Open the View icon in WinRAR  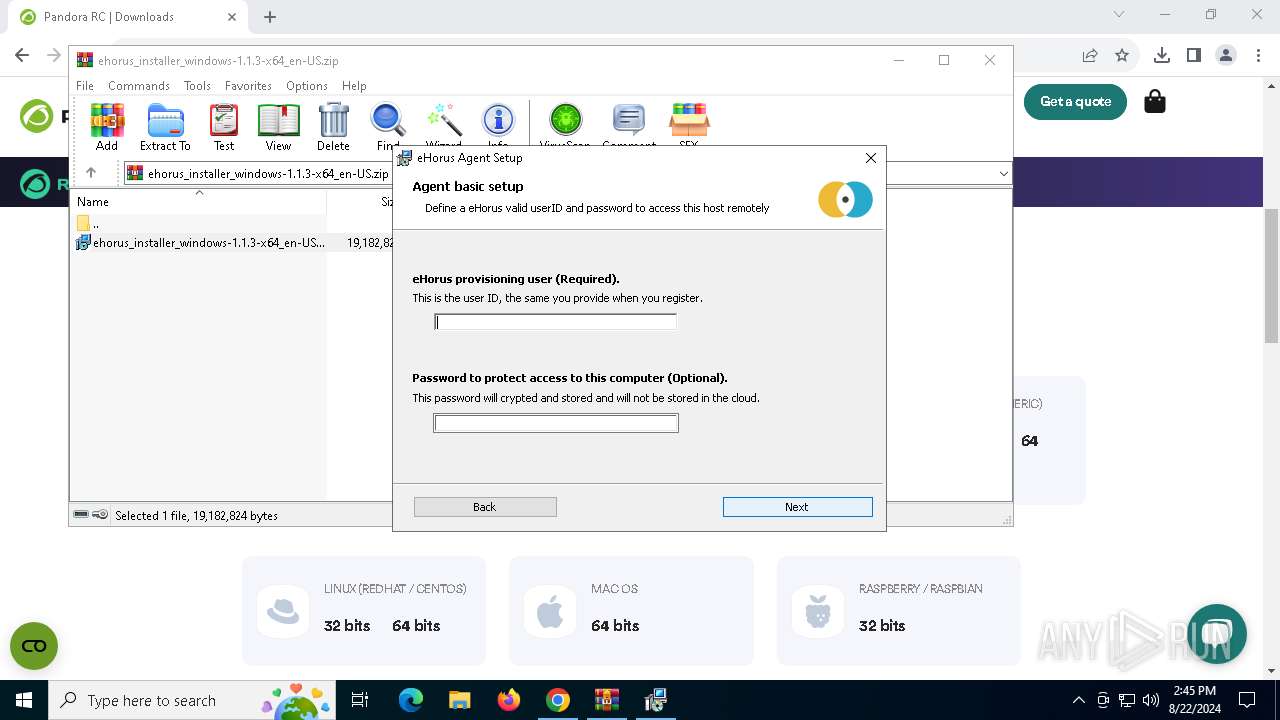click(278, 126)
